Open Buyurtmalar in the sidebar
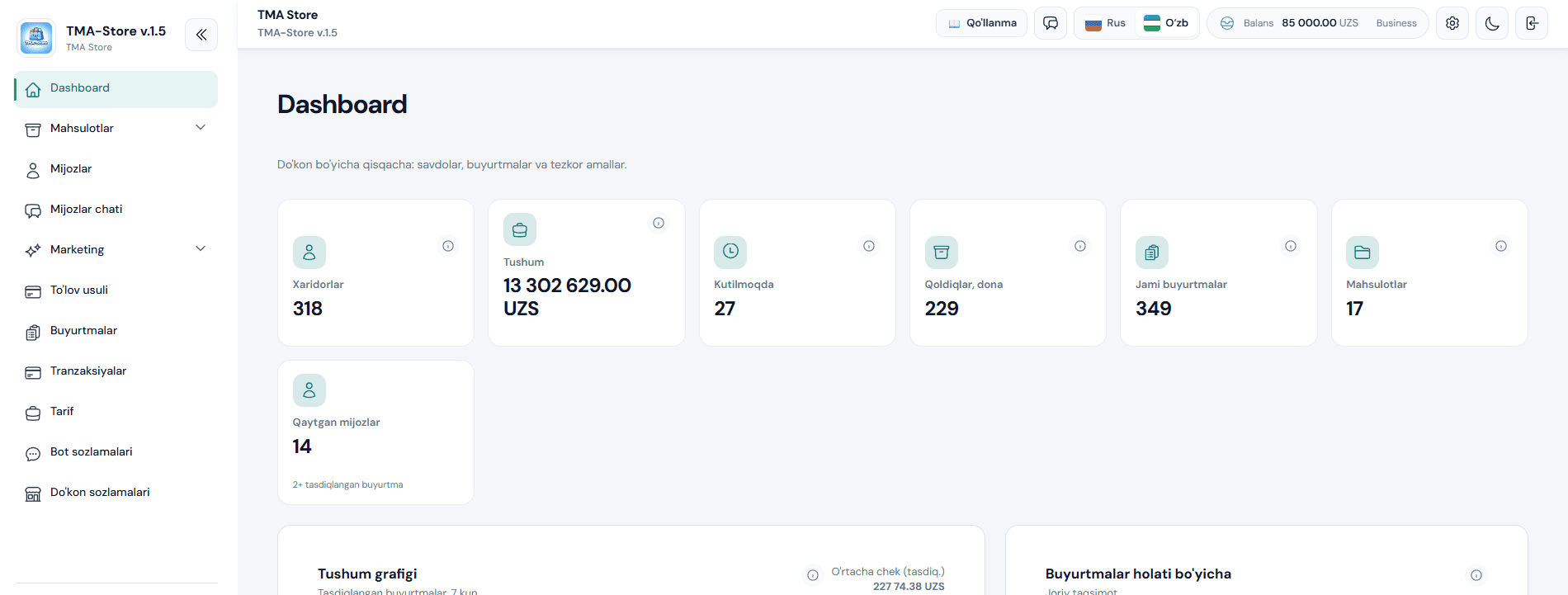 pyautogui.click(x=83, y=331)
